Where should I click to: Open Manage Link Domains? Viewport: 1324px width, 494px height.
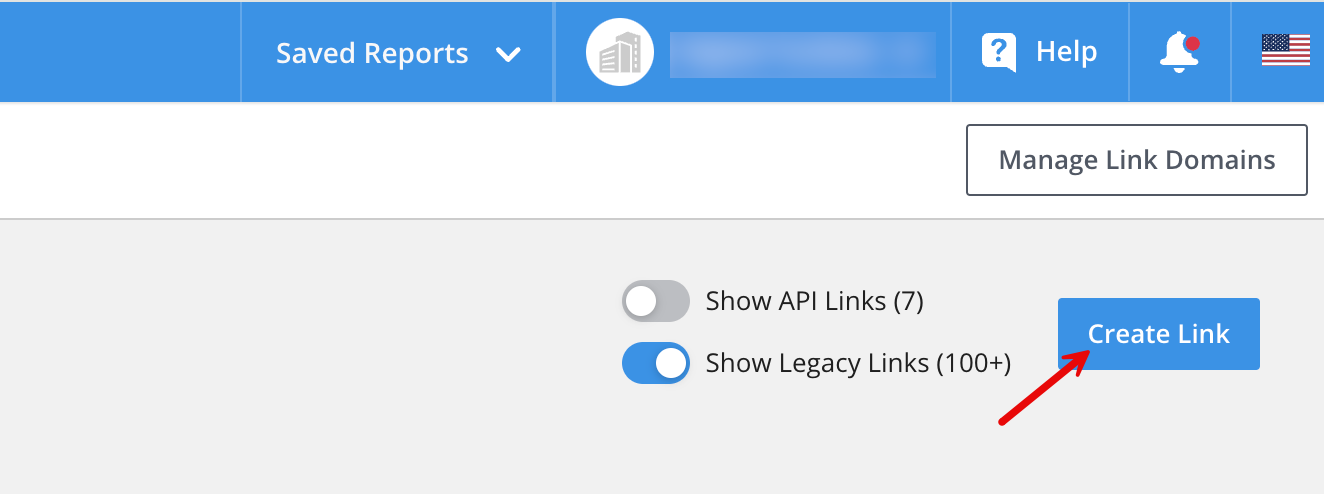(x=1137, y=160)
